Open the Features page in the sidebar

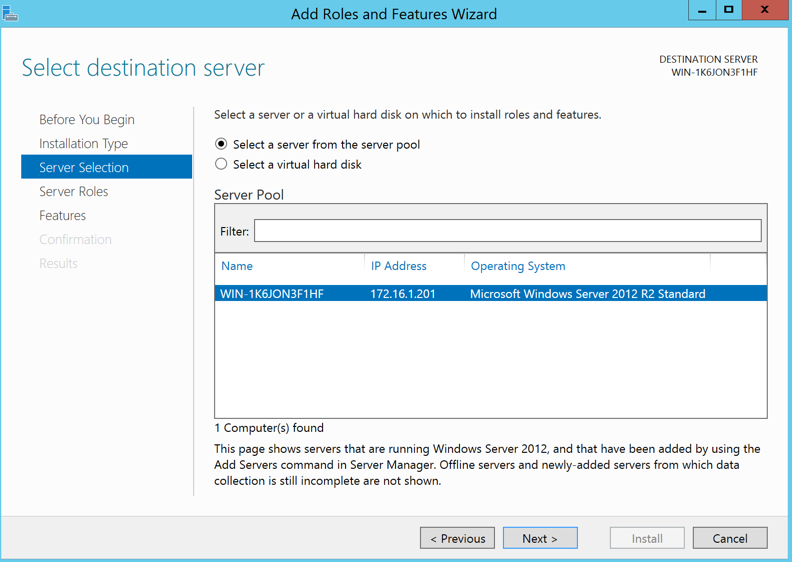(62, 215)
